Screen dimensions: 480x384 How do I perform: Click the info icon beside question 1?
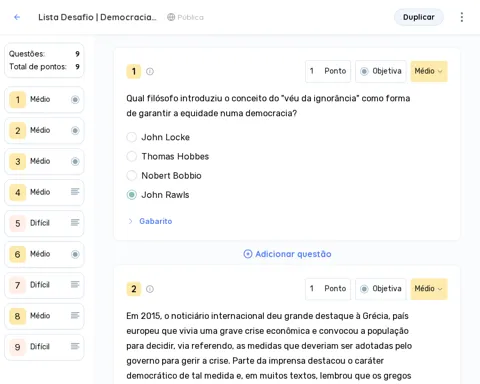(x=150, y=71)
